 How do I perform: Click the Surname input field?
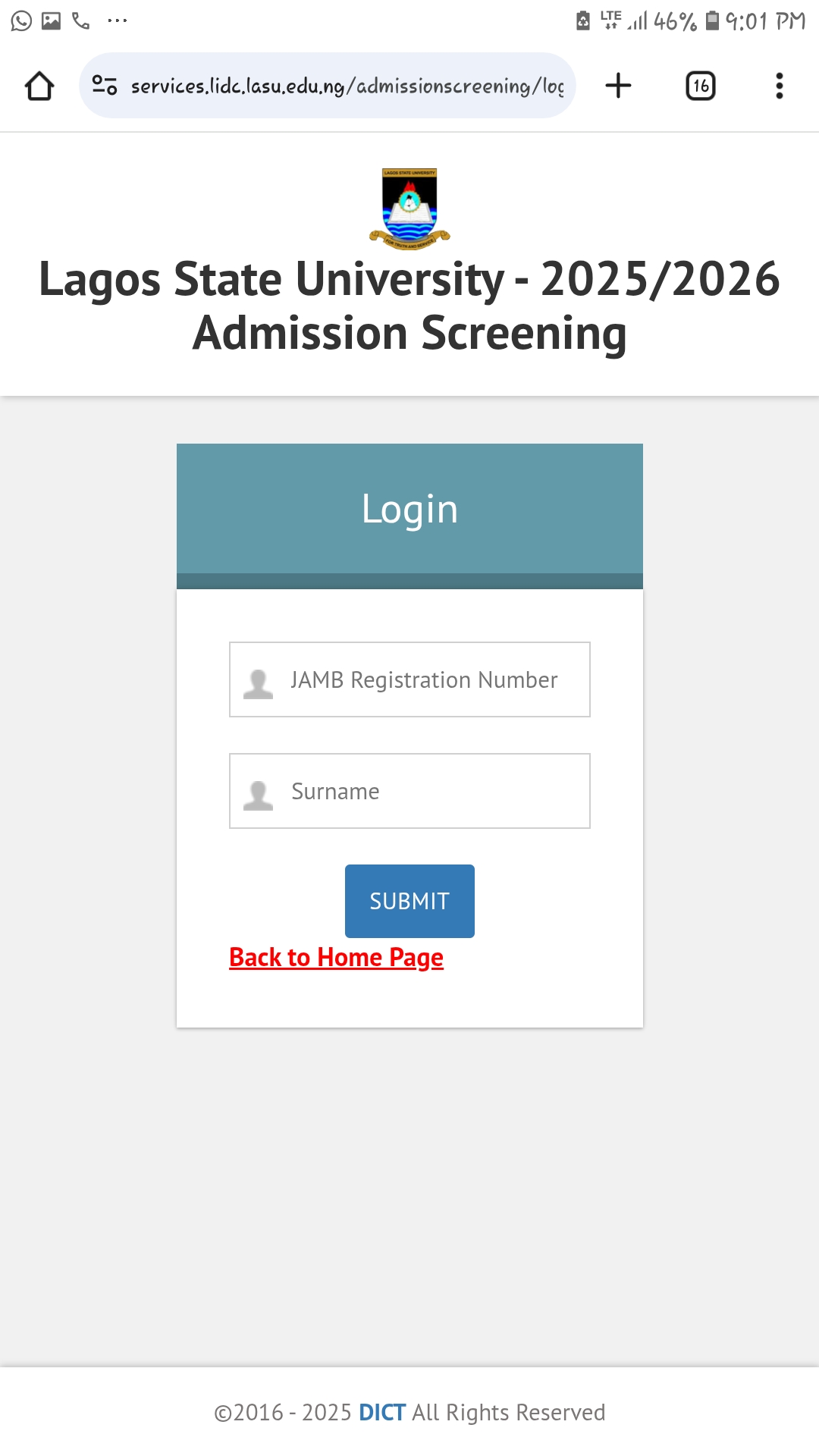tap(409, 791)
